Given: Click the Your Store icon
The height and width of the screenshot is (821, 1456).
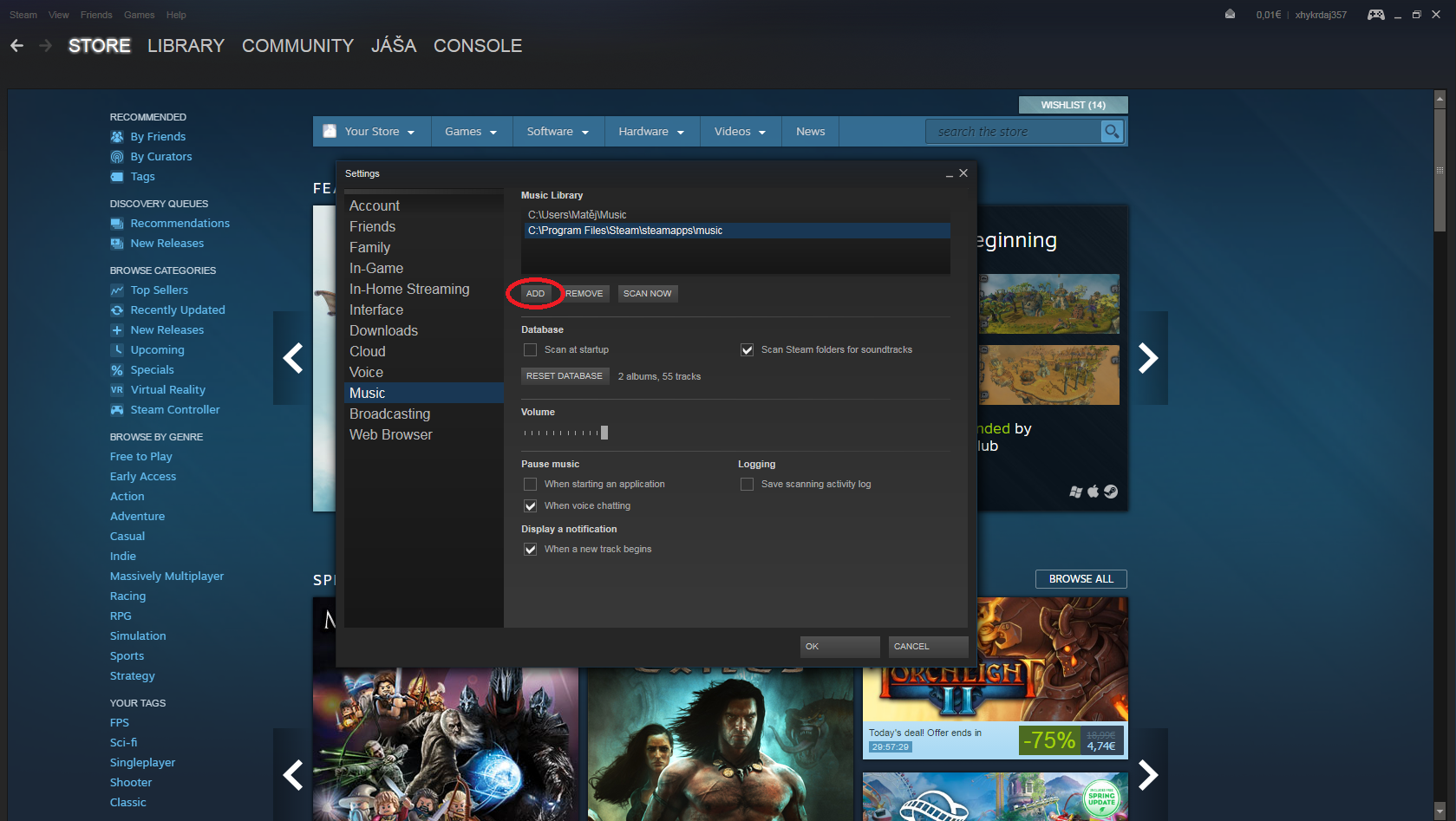Looking at the screenshot, I should 330,132.
